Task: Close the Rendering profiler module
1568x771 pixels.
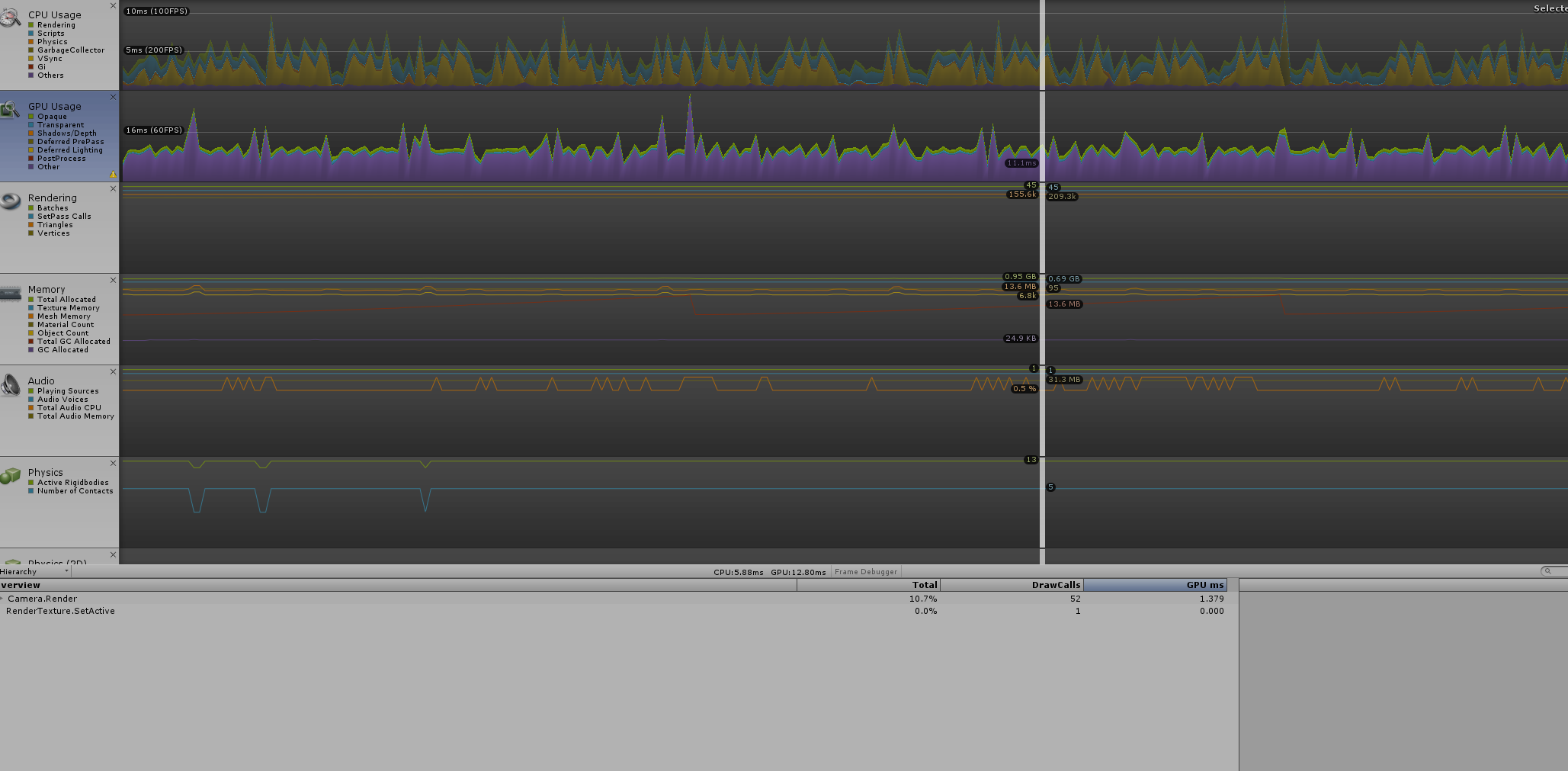Action: (113, 189)
